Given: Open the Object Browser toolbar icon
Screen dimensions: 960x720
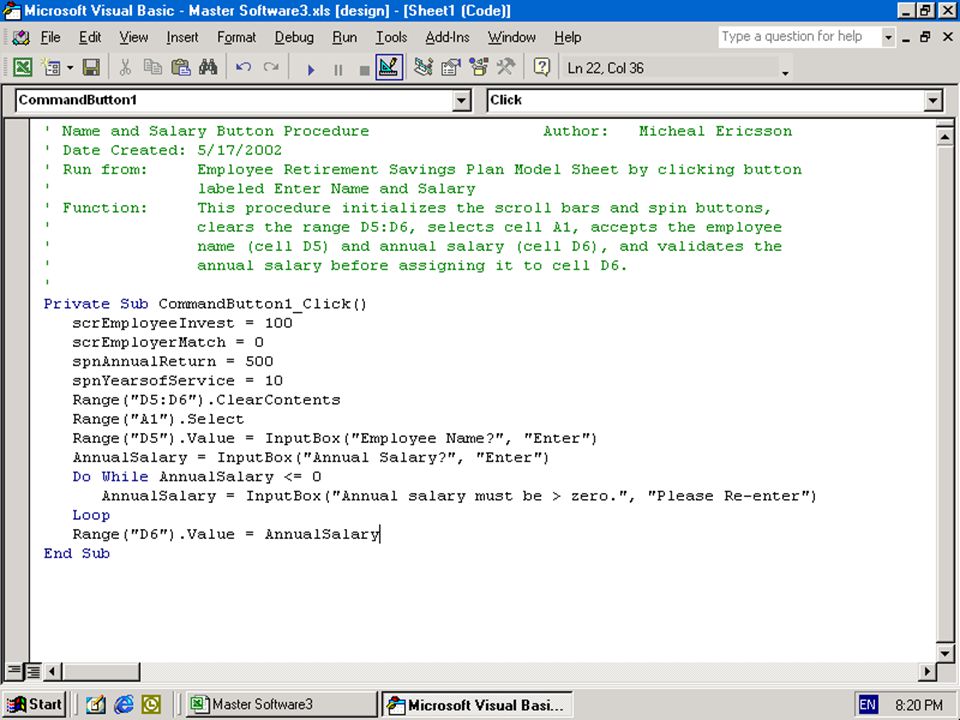Looking at the screenshot, I should (478, 67).
